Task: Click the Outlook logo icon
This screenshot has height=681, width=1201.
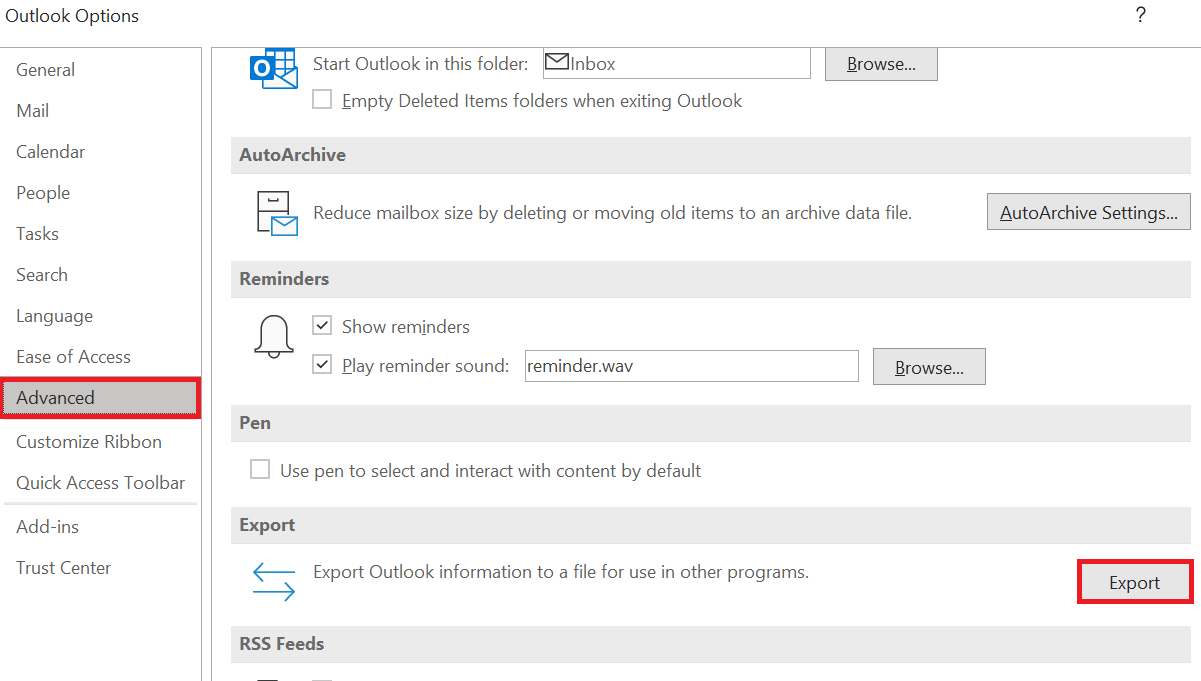Action: 273,68
